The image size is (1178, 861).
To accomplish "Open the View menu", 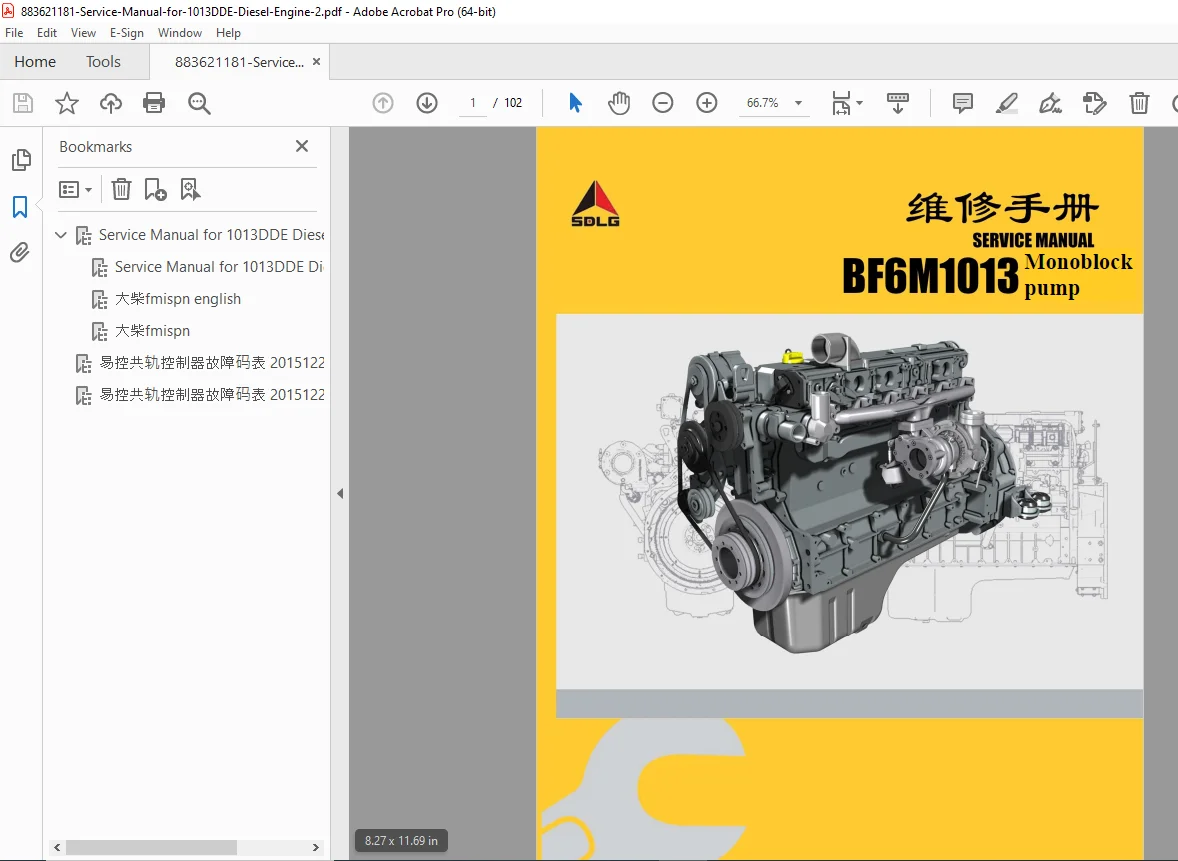I will tap(83, 33).
